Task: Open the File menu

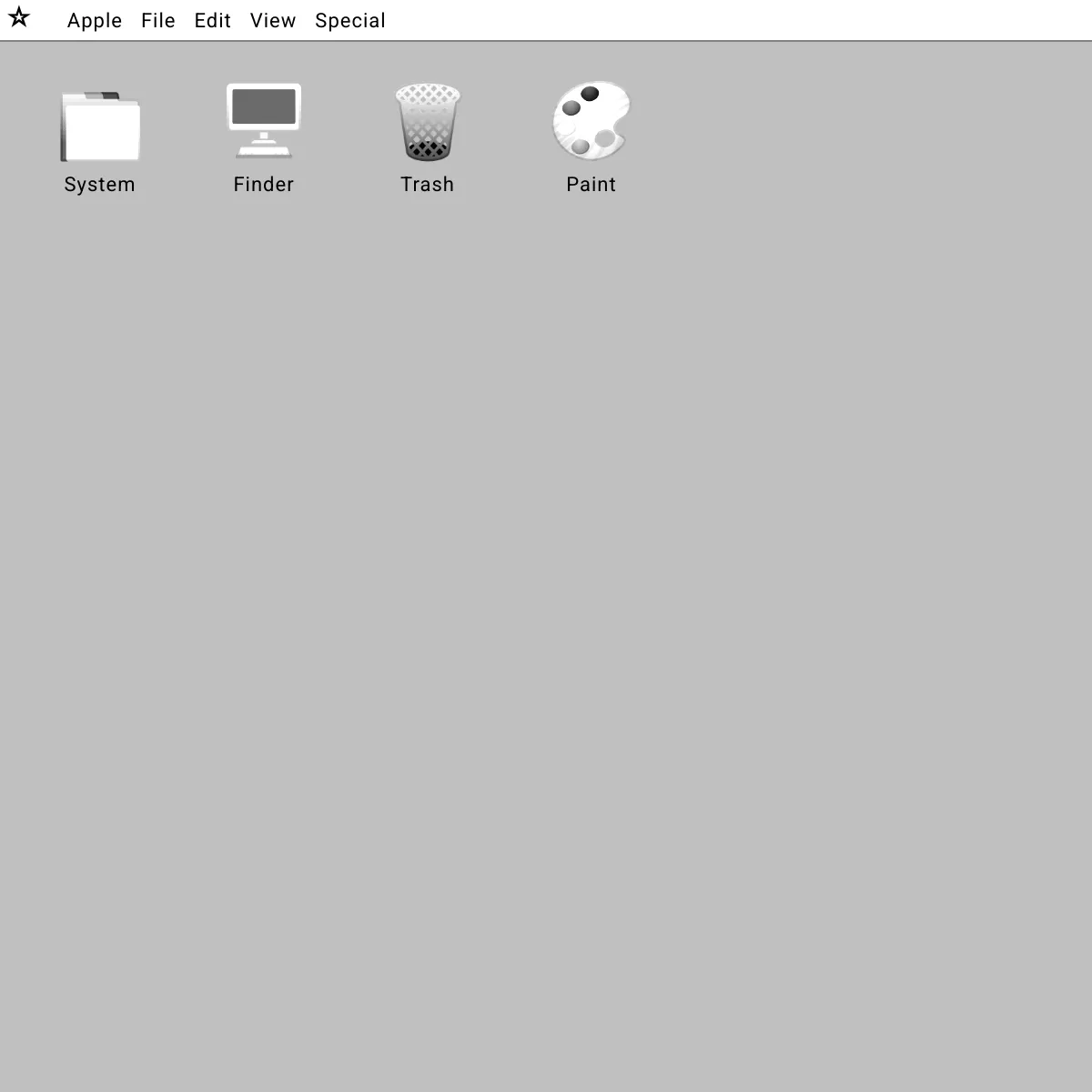Action: [x=157, y=20]
